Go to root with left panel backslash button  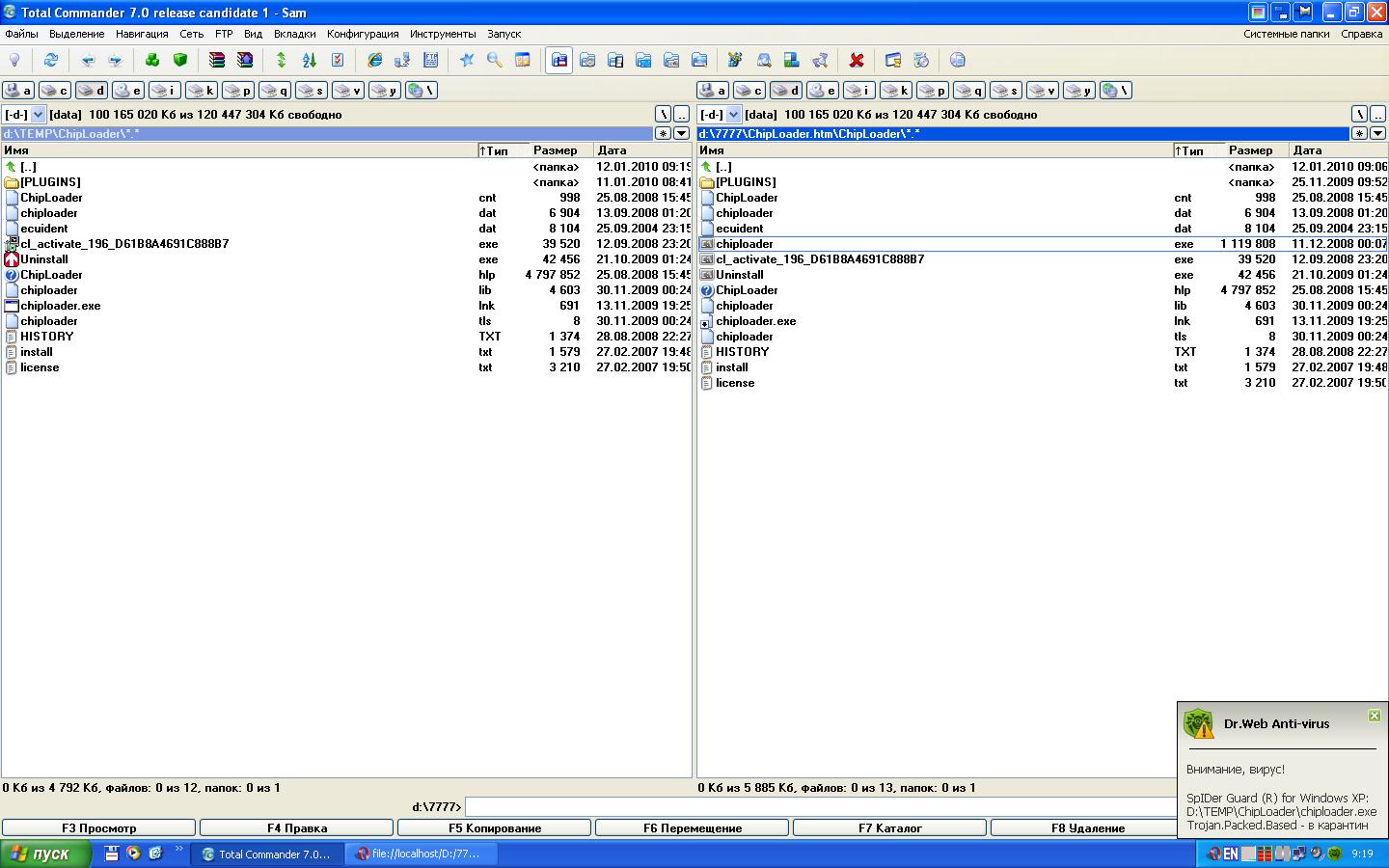tap(663, 114)
